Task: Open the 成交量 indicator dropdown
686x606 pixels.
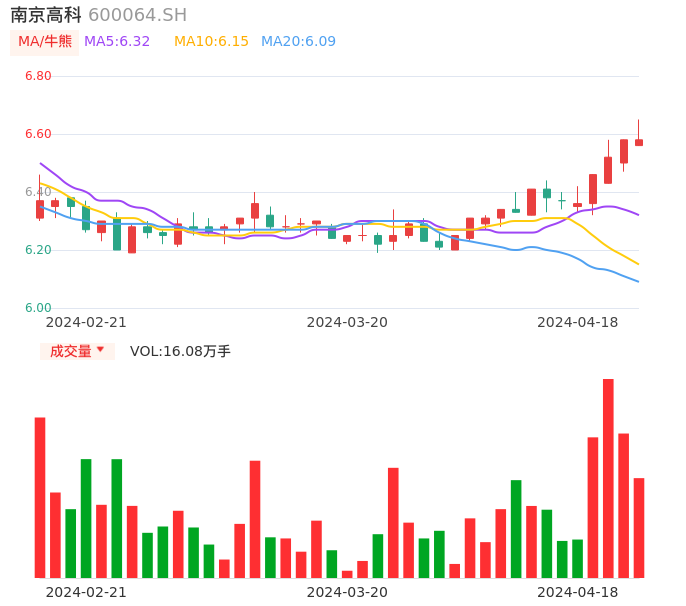Action: tap(77, 351)
